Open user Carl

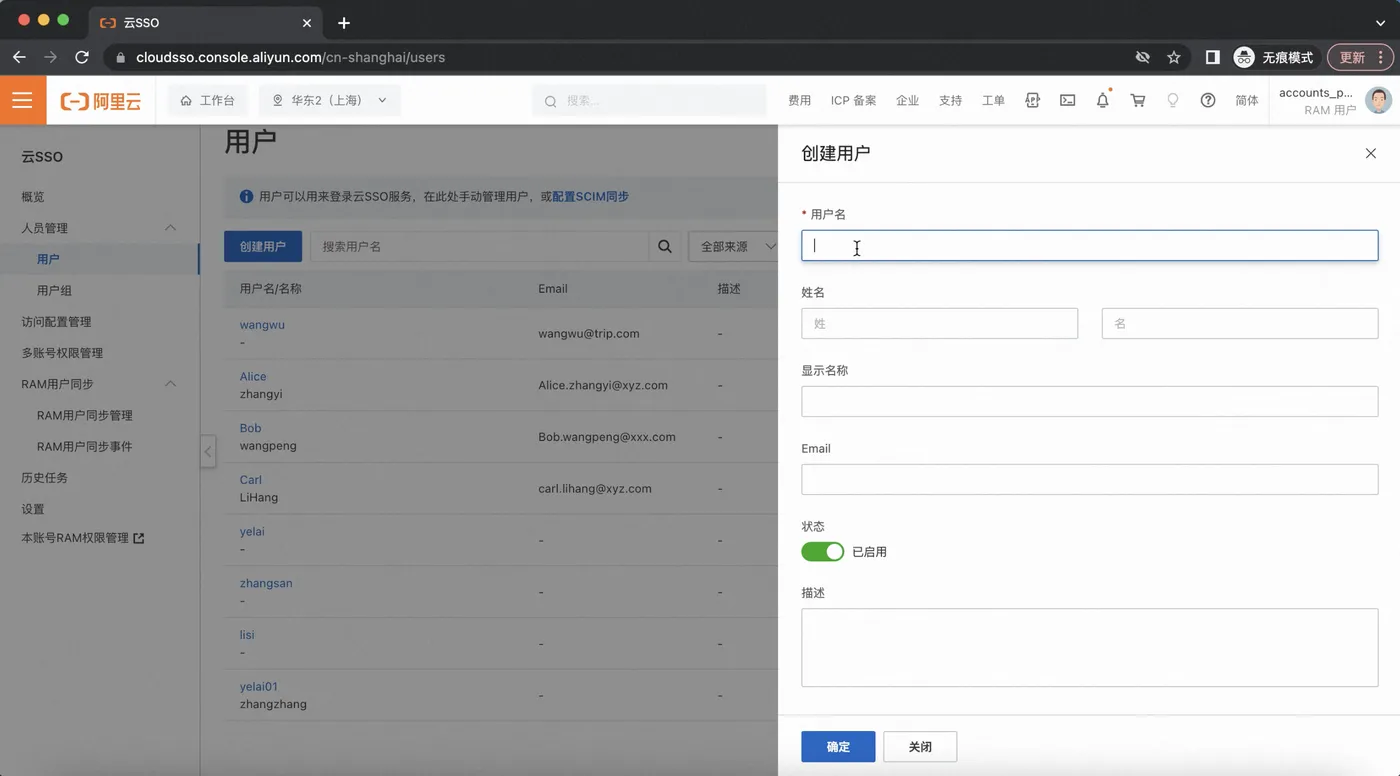[x=251, y=480]
